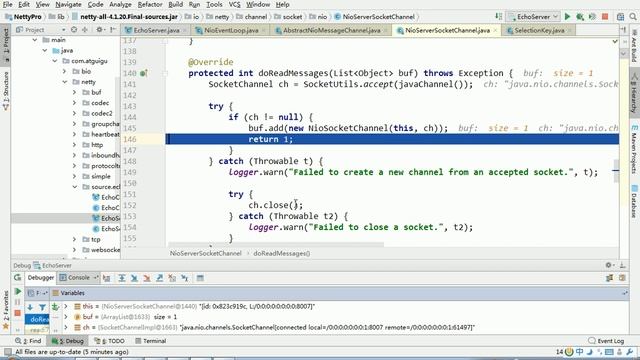The image size is (640, 360).
Task: Open Evaluate Expression calculator icon
Action: point(200,278)
